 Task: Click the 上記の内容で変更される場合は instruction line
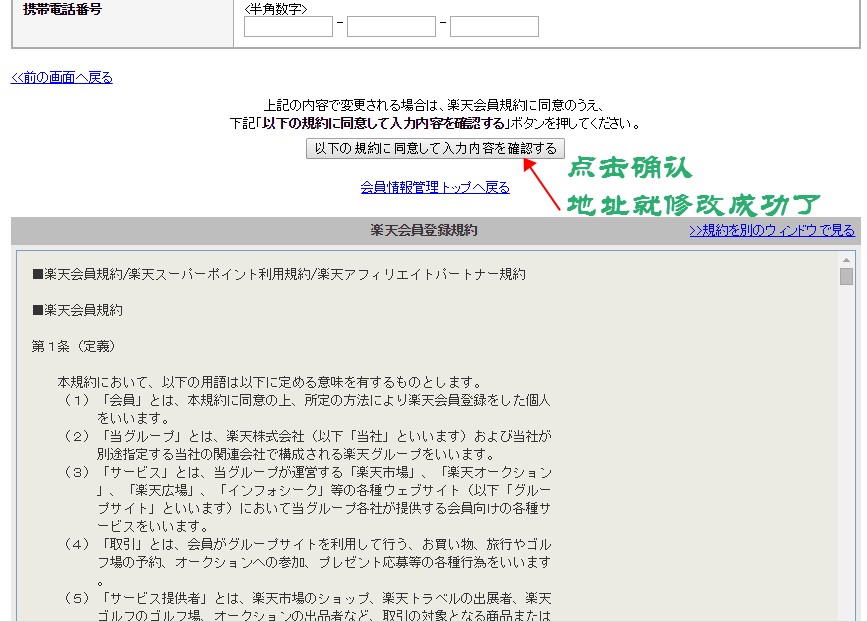[x=434, y=105]
